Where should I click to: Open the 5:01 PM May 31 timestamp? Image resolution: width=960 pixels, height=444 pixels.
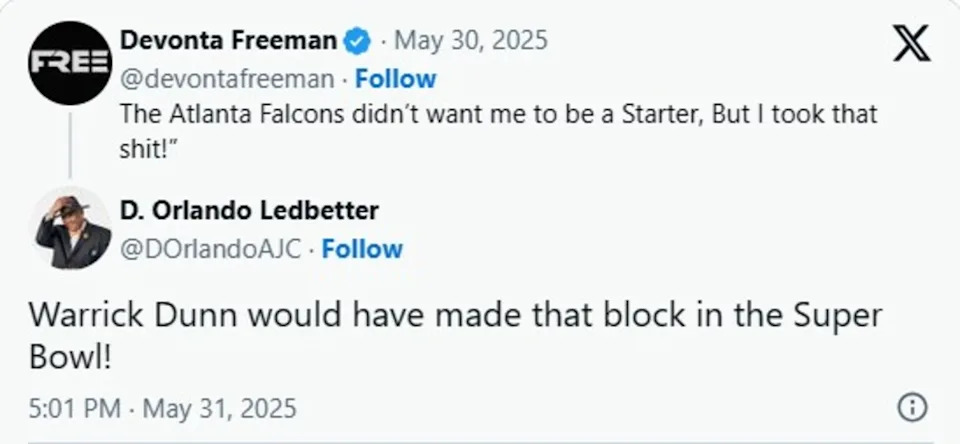pyautogui.click(x=162, y=408)
